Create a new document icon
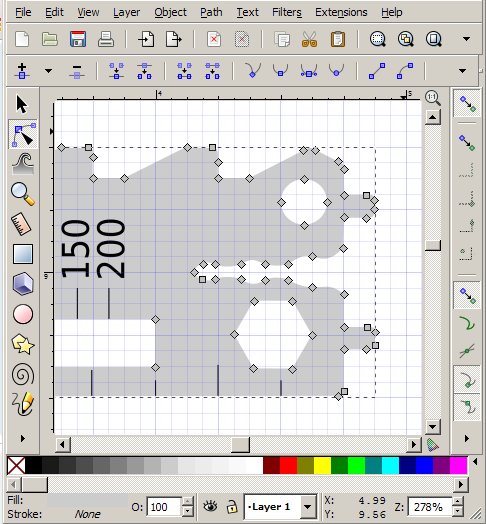The image size is (486, 524). [22, 39]
